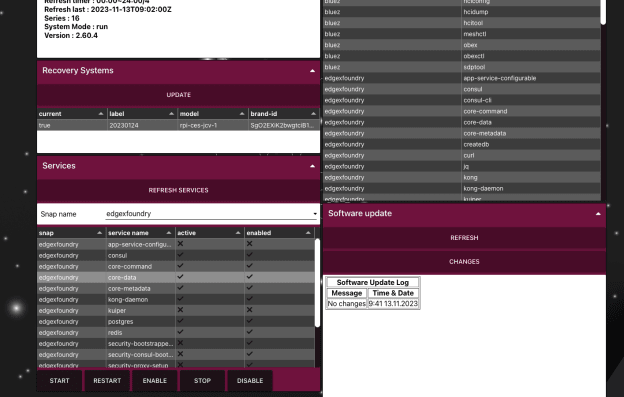Select the core-data service row
Screen dimensions: 624x397
tap(176, 277)
